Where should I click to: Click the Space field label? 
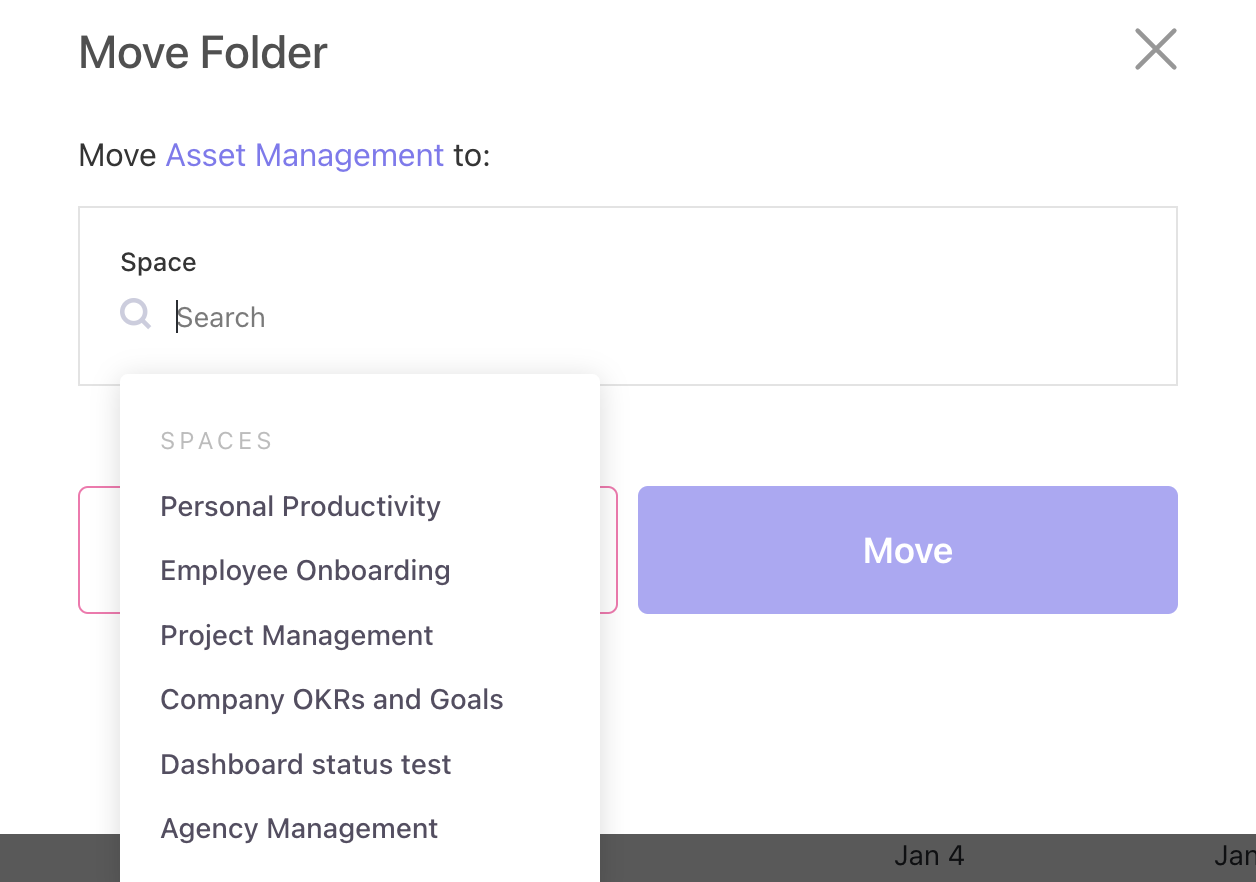158,263
